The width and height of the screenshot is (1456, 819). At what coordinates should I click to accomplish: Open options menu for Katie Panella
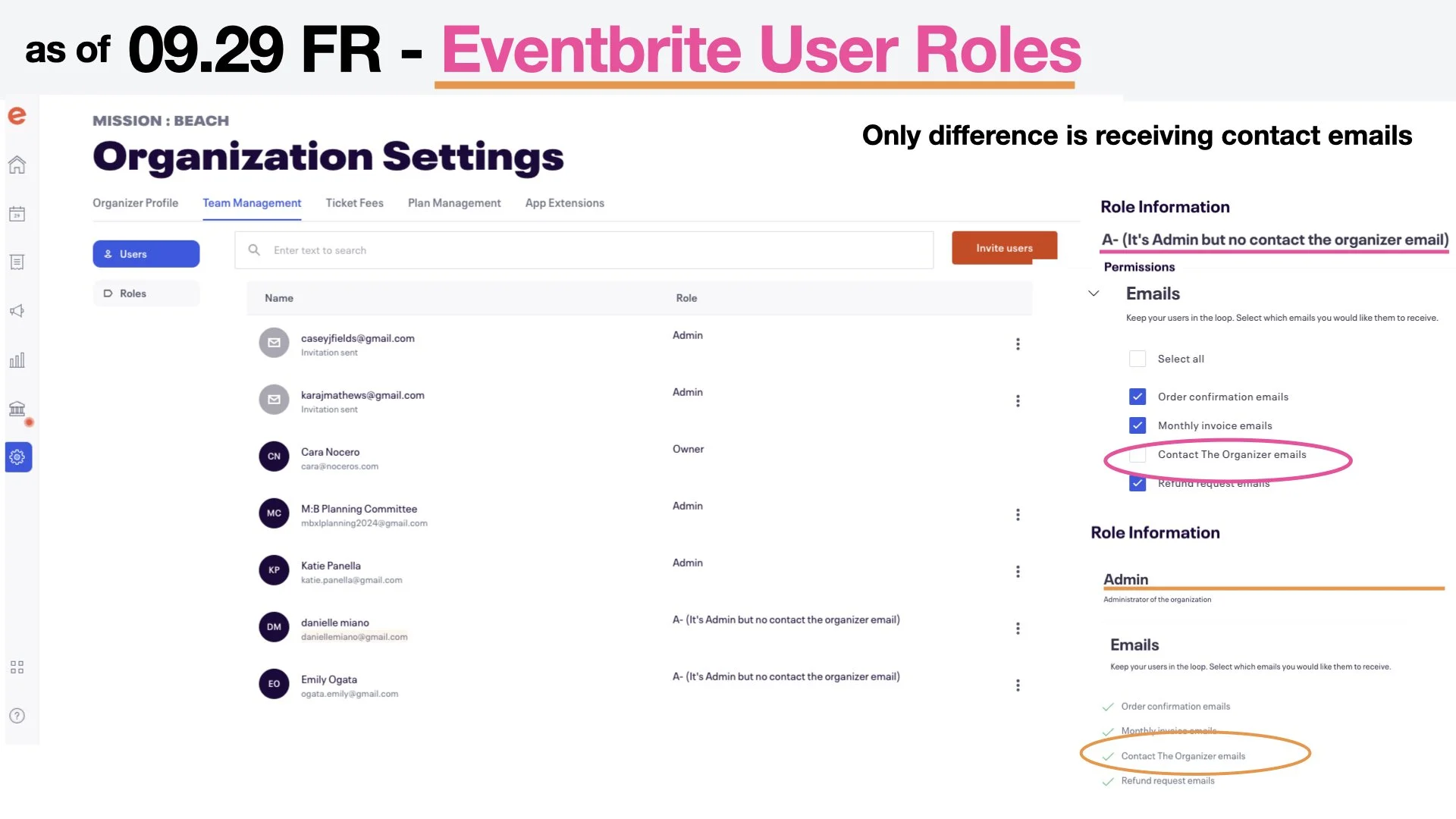coord(1018,572)
